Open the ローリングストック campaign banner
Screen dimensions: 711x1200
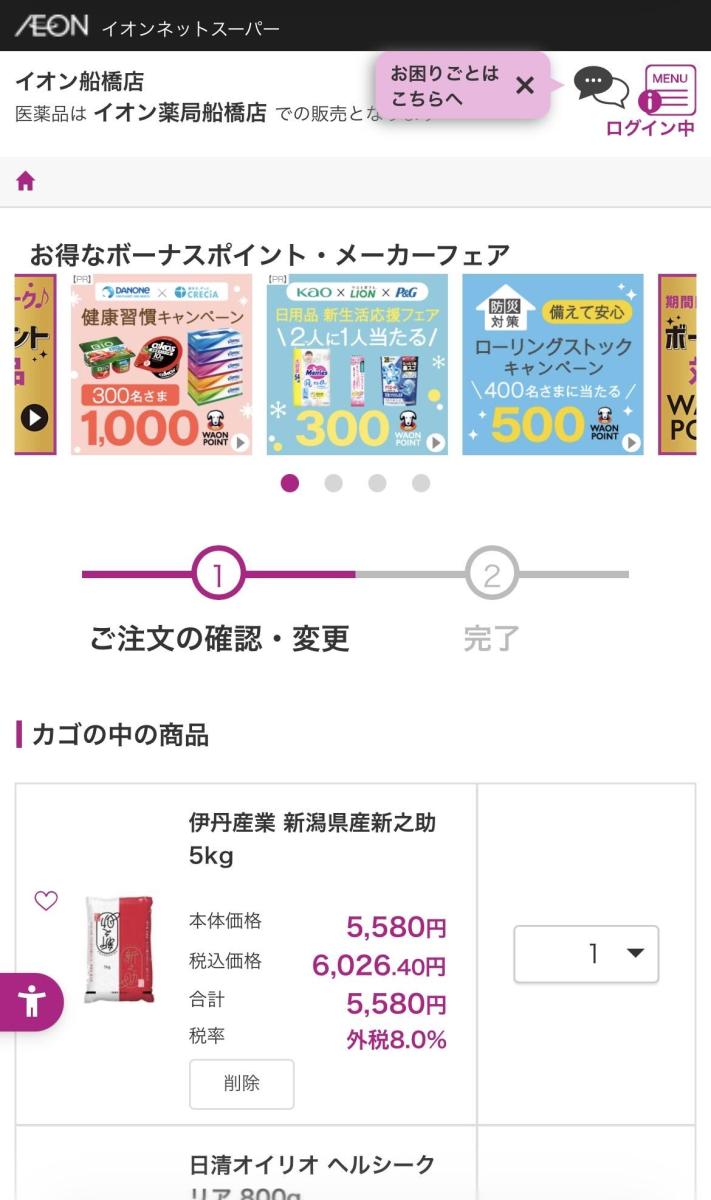pyautogui.click(x=553, y=364)
